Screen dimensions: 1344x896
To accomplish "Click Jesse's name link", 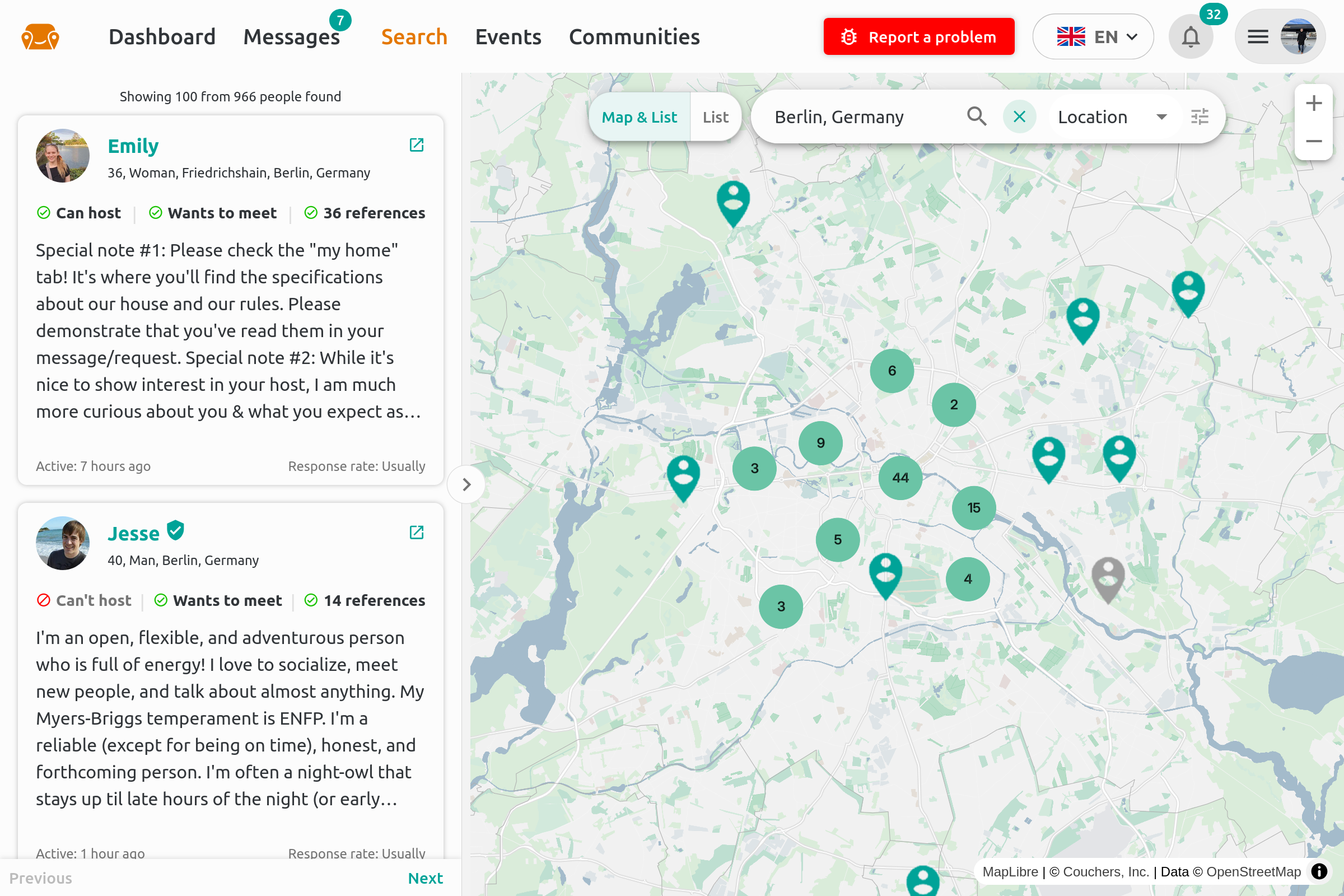I will click(x=134, y=533).
